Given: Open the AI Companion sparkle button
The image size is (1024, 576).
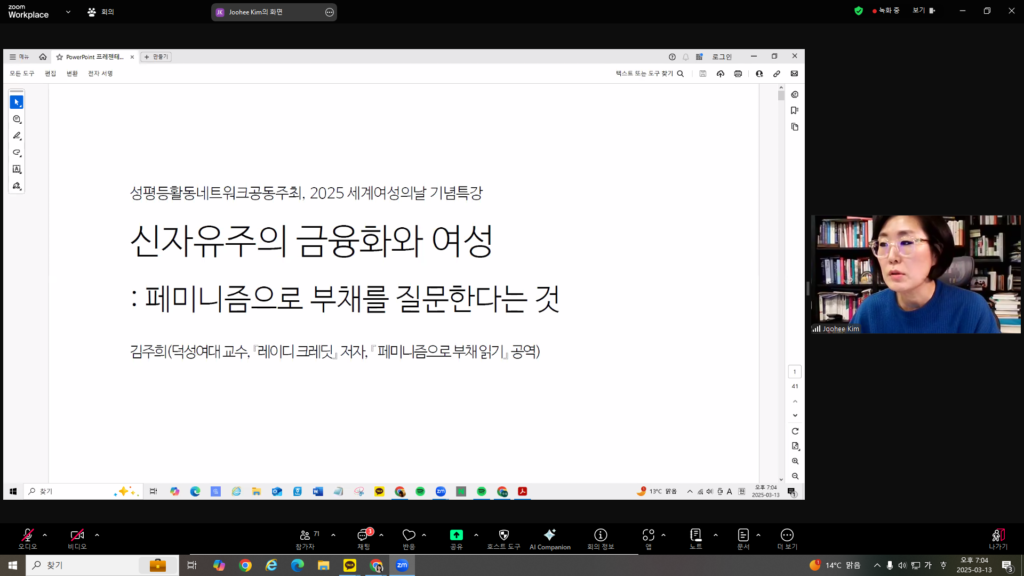Looking at the screenshot, I should [550, 538].
